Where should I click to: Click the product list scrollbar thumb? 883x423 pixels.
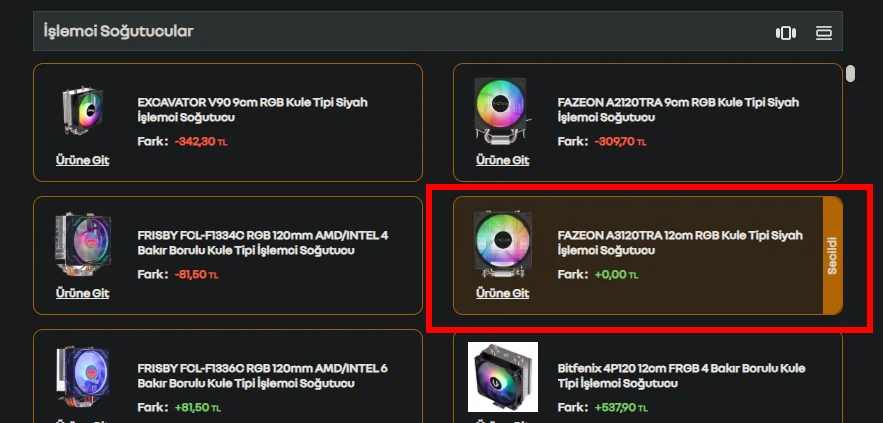850,73
